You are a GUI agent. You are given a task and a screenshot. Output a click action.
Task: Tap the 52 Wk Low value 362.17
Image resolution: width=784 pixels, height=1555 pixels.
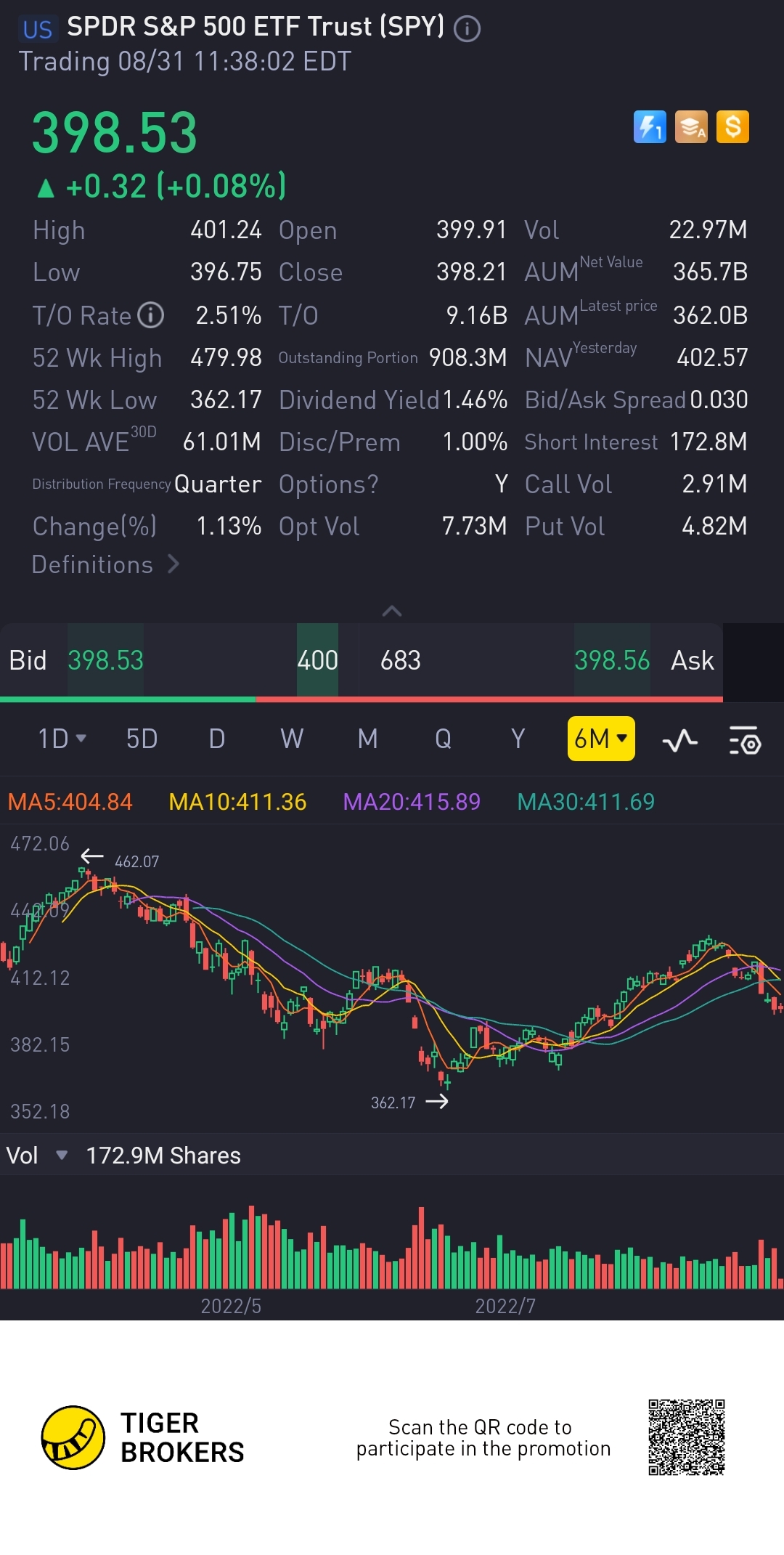(x=226, y=399)
